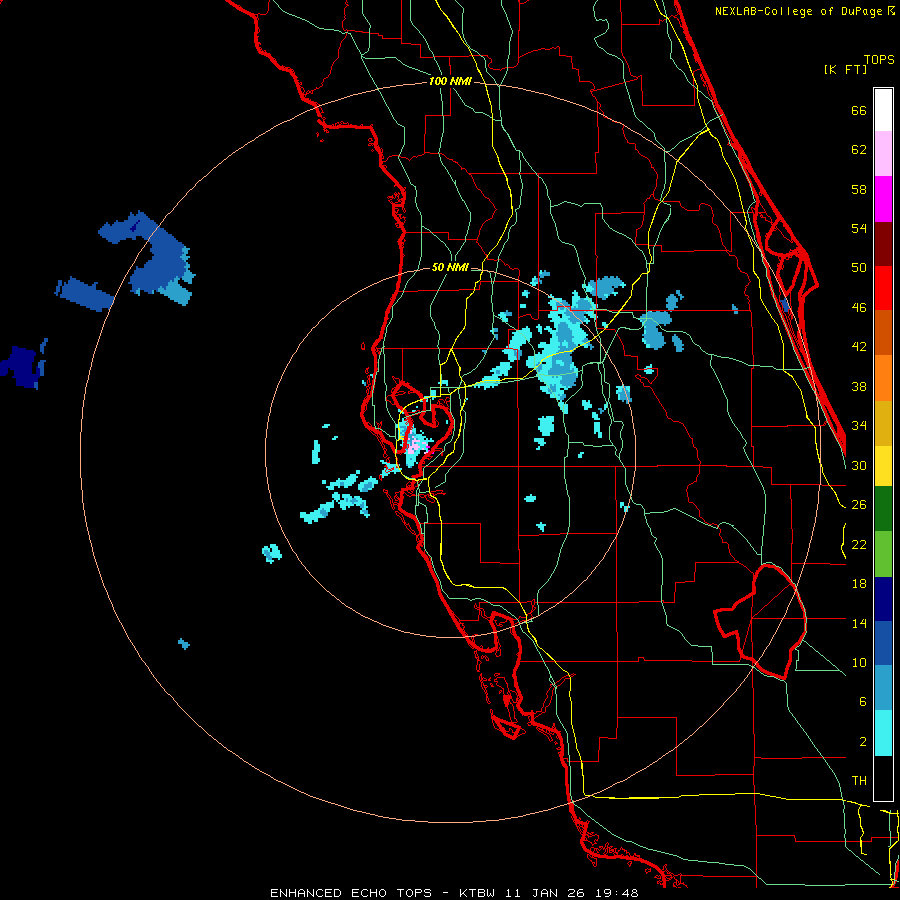Click the "38" legend value

pos(859,387)
